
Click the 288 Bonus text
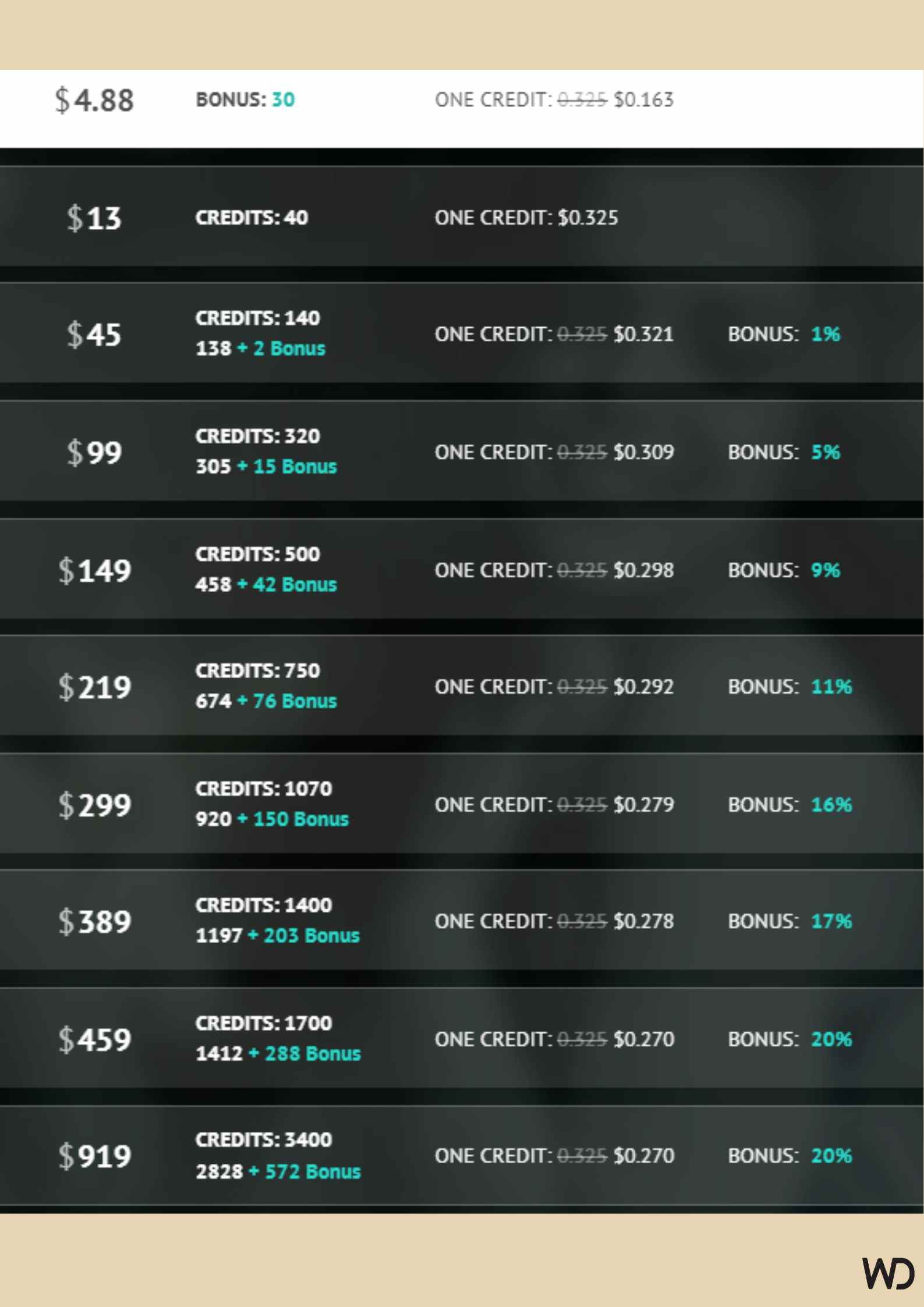pos(313,1053)
